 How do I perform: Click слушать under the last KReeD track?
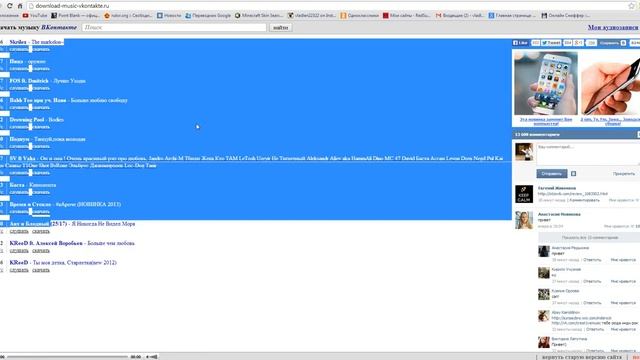[19, 270]
